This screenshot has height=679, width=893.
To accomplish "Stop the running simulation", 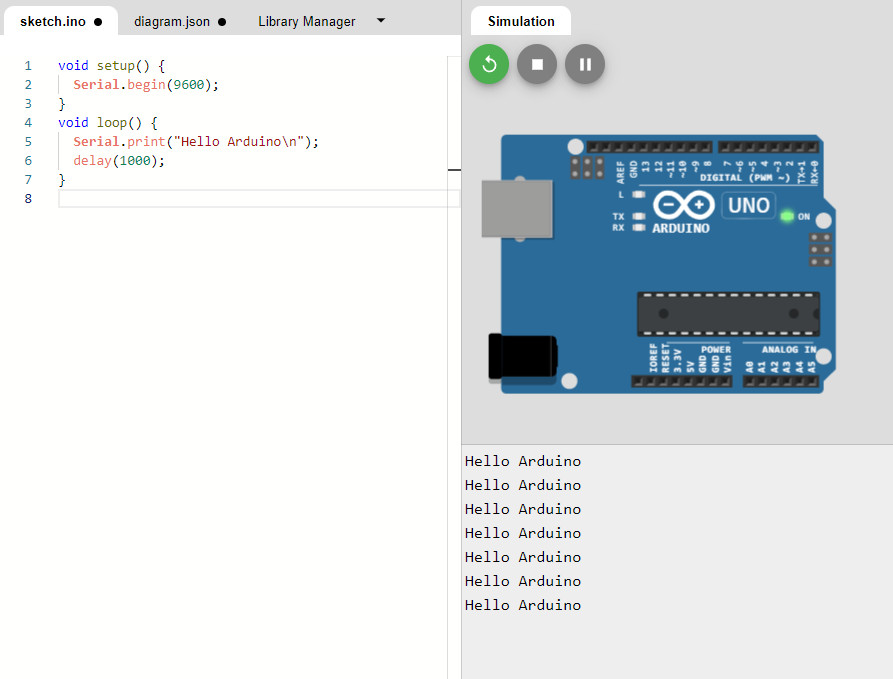I will (x=537, y=64).
